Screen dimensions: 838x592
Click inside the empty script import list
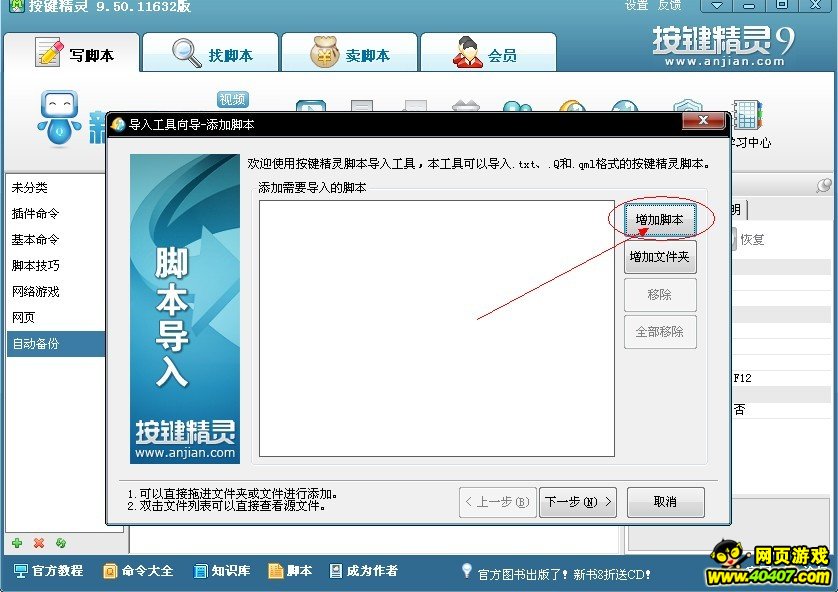coord(437,329)
